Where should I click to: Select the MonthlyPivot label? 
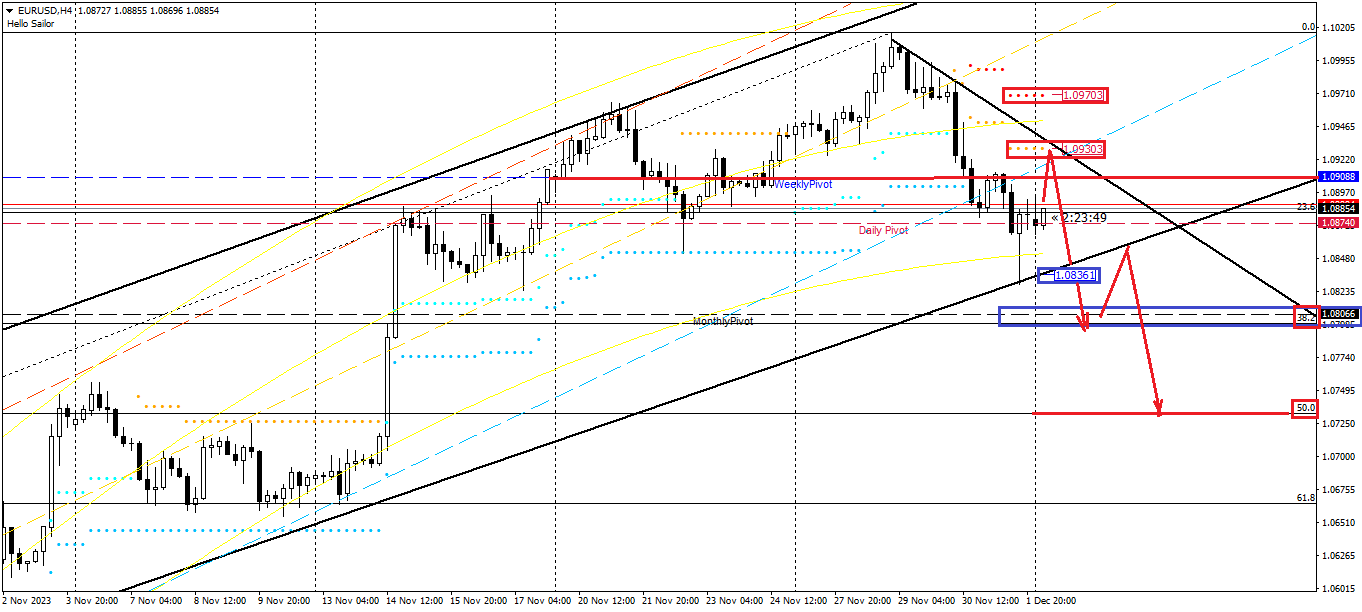coord(723,321)
